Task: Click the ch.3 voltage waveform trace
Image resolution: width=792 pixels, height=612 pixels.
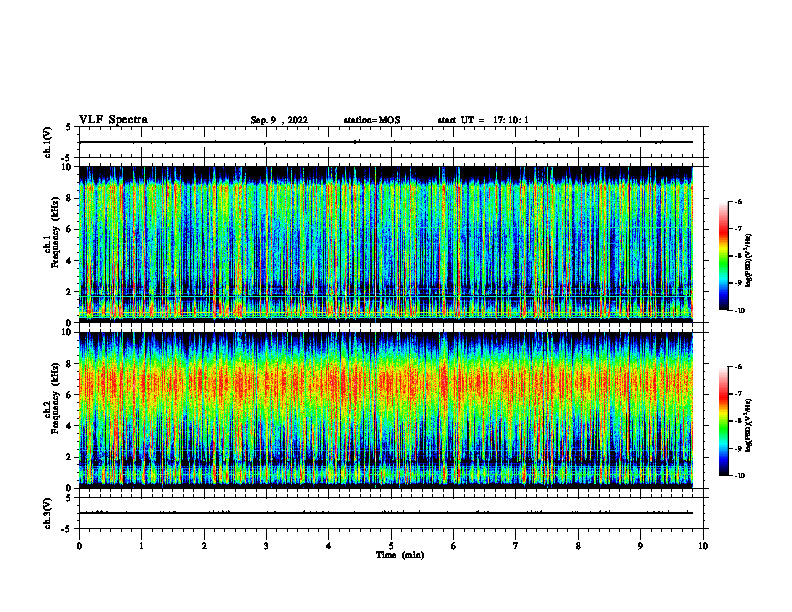Action: (386, 513)
